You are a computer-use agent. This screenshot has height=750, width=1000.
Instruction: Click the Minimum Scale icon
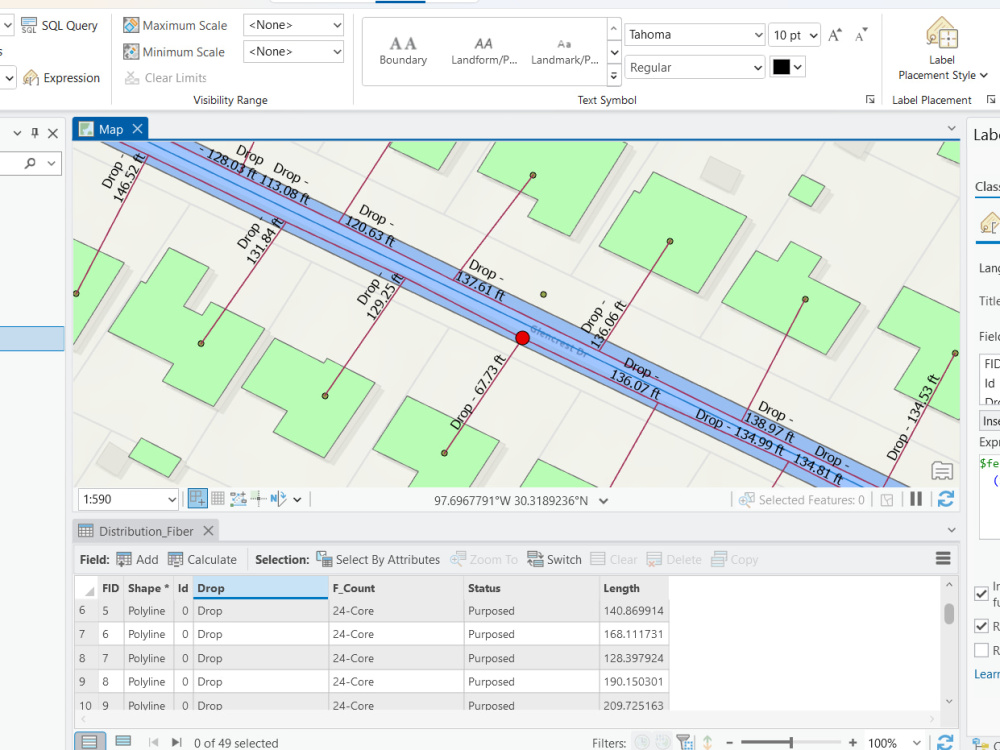131,52
